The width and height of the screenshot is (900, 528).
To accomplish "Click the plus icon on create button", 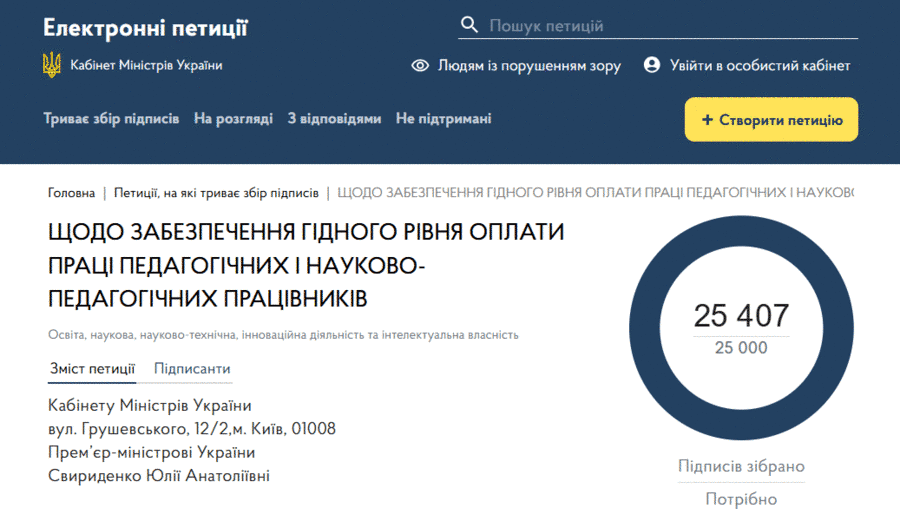I will (x=707, y=120).
